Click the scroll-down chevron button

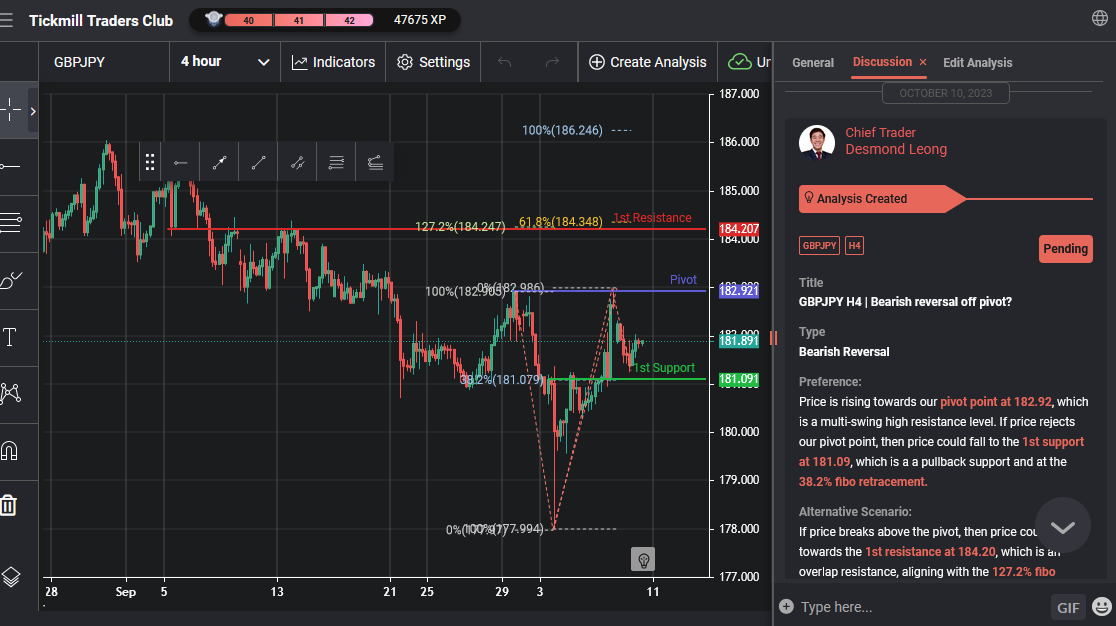pos(1063,527)
